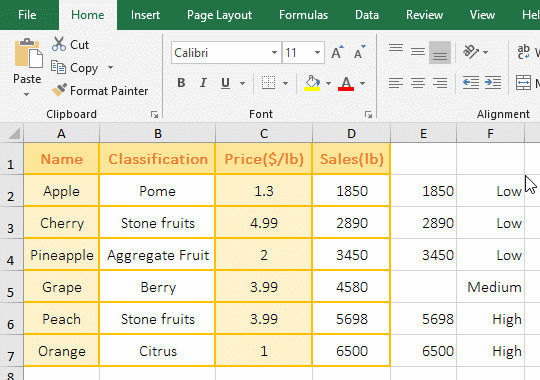Image resolution: width=540 pixels, height=380 pixels.
Task: Increase font size with large A icon
Action: tap(337, 52)
